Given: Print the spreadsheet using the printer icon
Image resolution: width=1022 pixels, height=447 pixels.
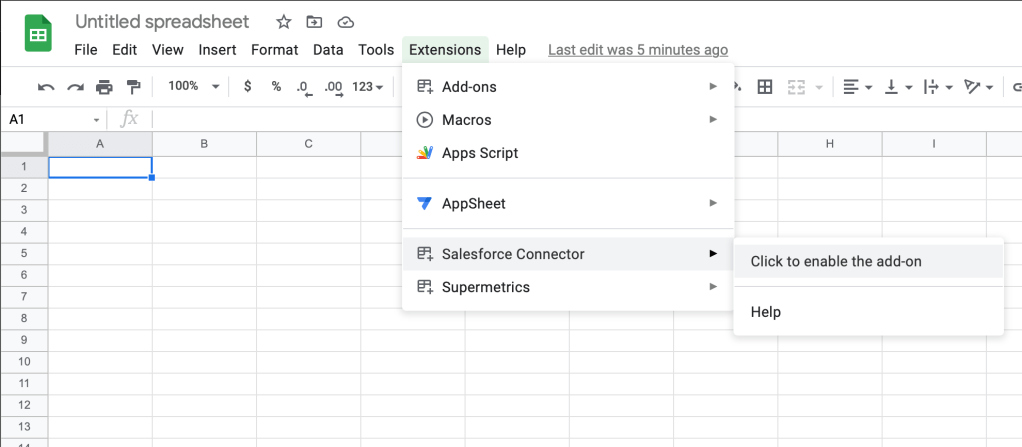Looking at the screenshot, I should pyautogui.click(x=104, y=87).
